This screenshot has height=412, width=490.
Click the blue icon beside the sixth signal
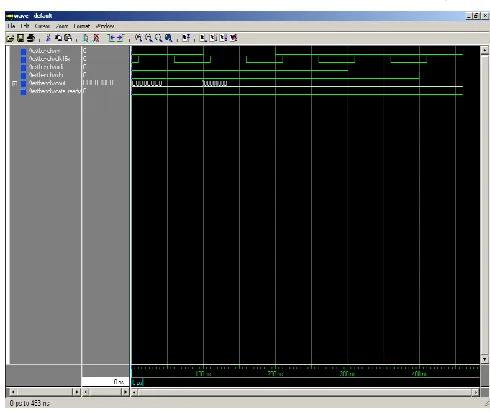point(23,91)
